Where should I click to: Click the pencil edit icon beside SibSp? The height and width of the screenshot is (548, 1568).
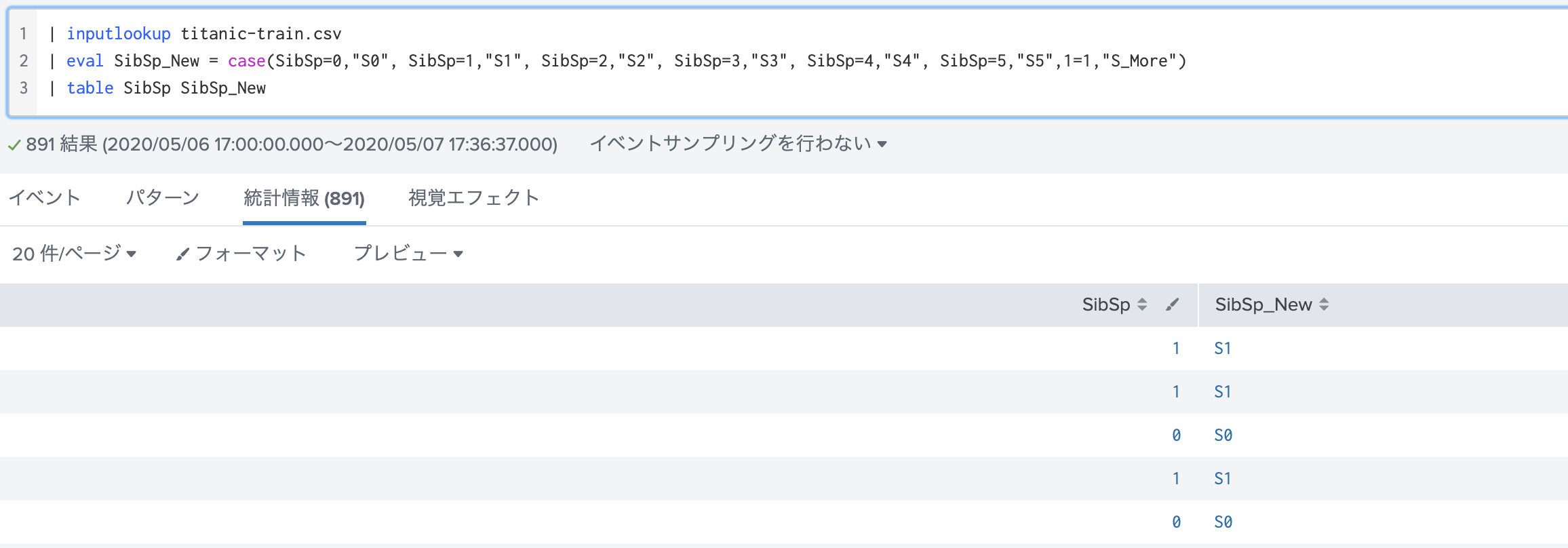point(1172,305)
